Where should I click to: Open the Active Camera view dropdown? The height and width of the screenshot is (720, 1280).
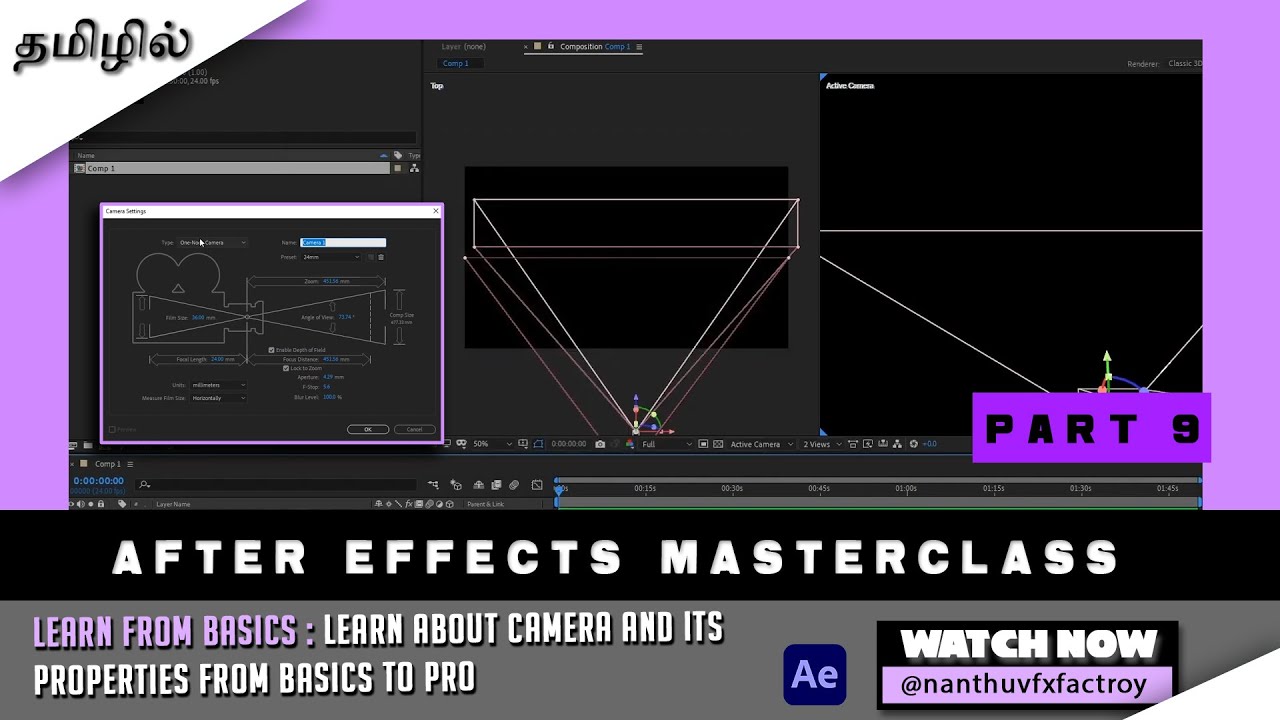click(x=762, y=444)
